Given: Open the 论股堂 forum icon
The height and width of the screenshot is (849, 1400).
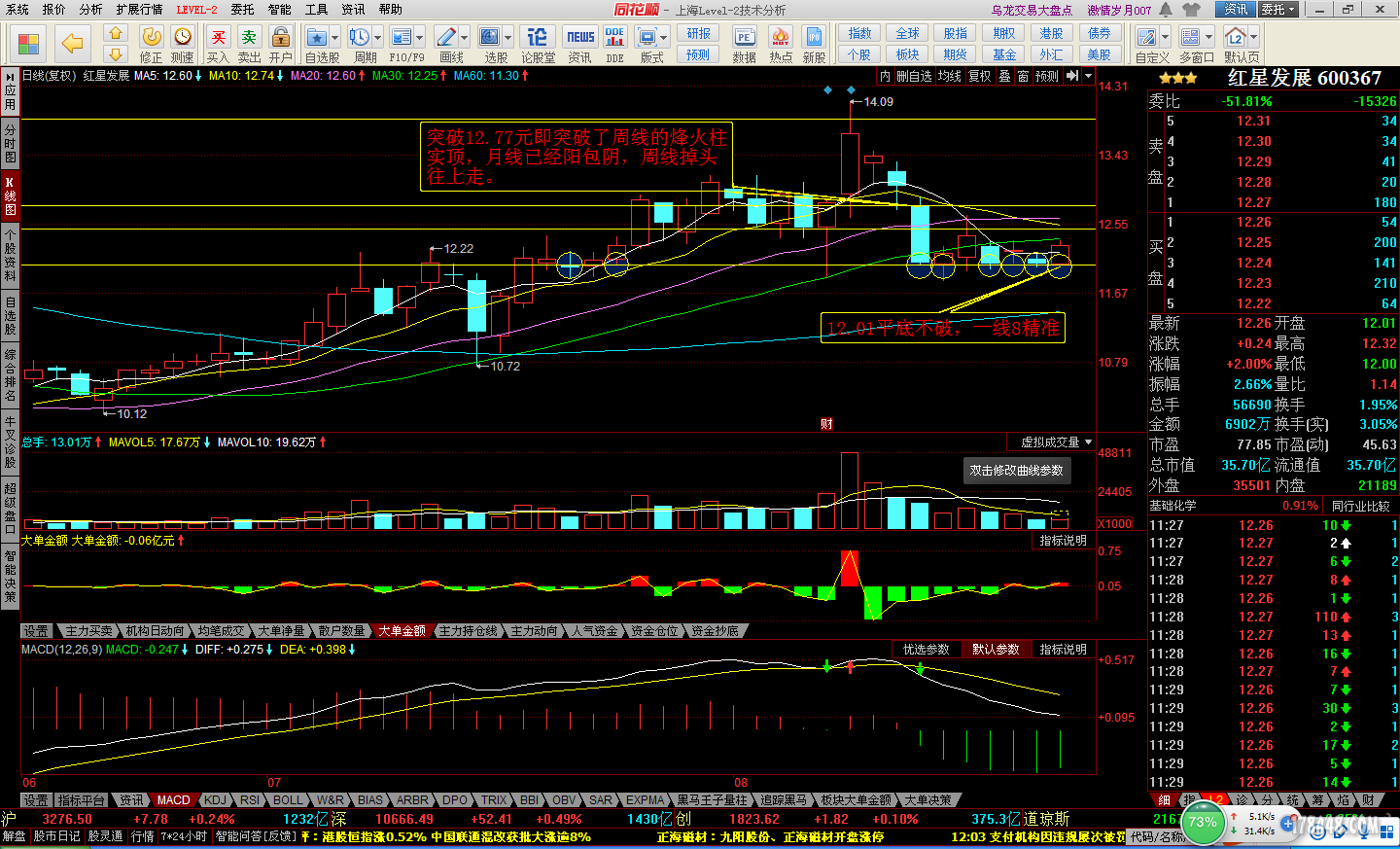Looking at the screenshot, I should coord(538,44).
